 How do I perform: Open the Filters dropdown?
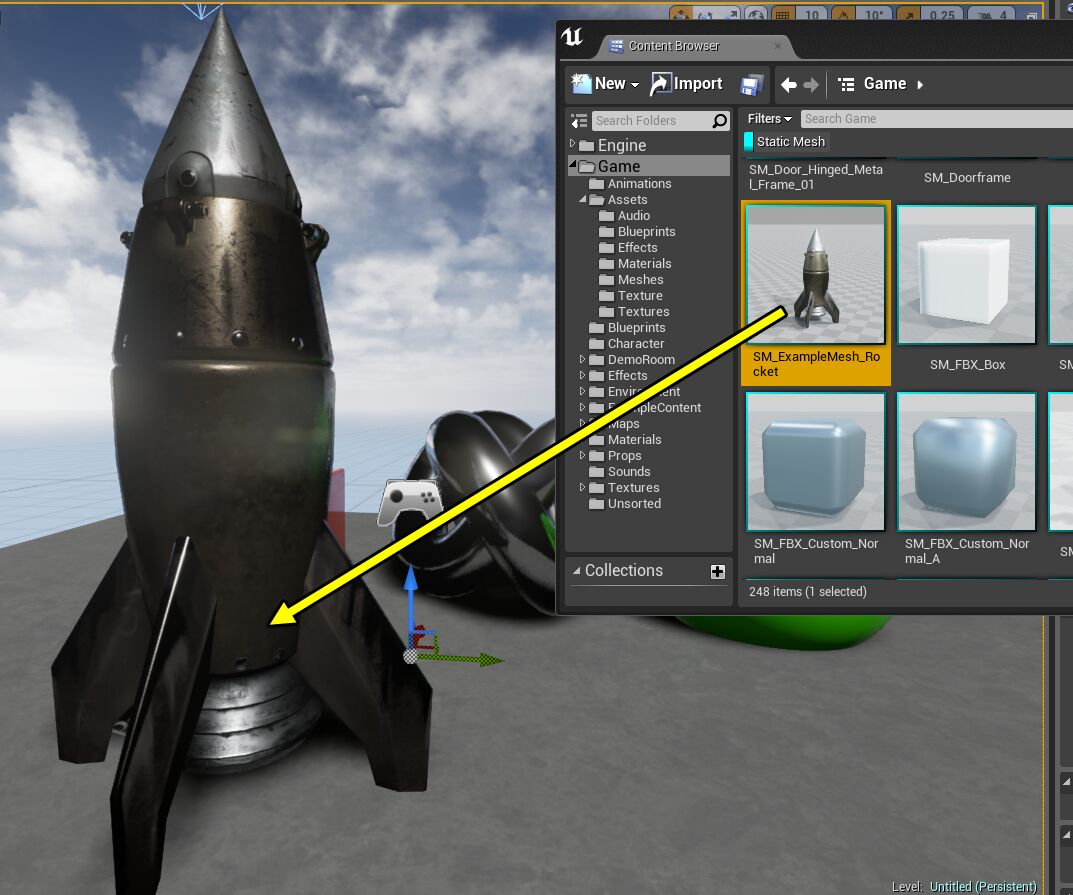770,119
